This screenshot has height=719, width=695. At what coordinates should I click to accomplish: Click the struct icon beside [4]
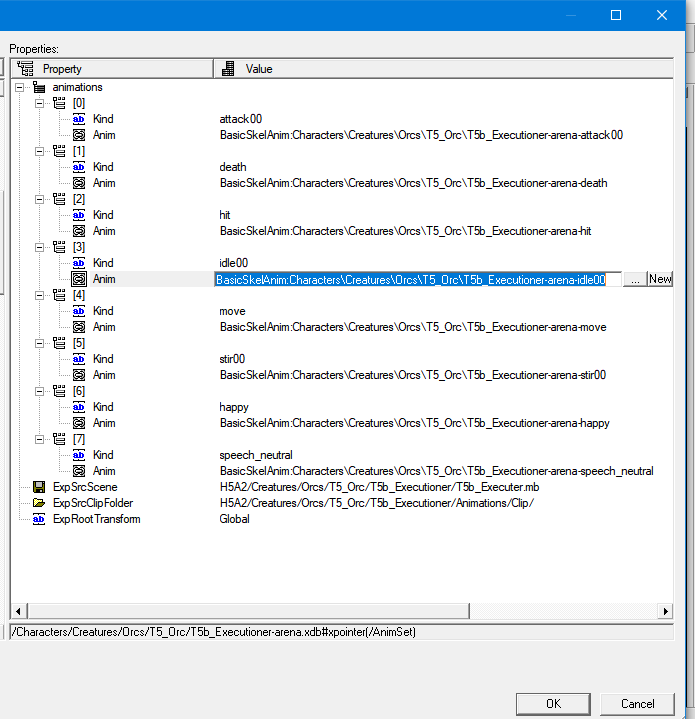(59, 295)
